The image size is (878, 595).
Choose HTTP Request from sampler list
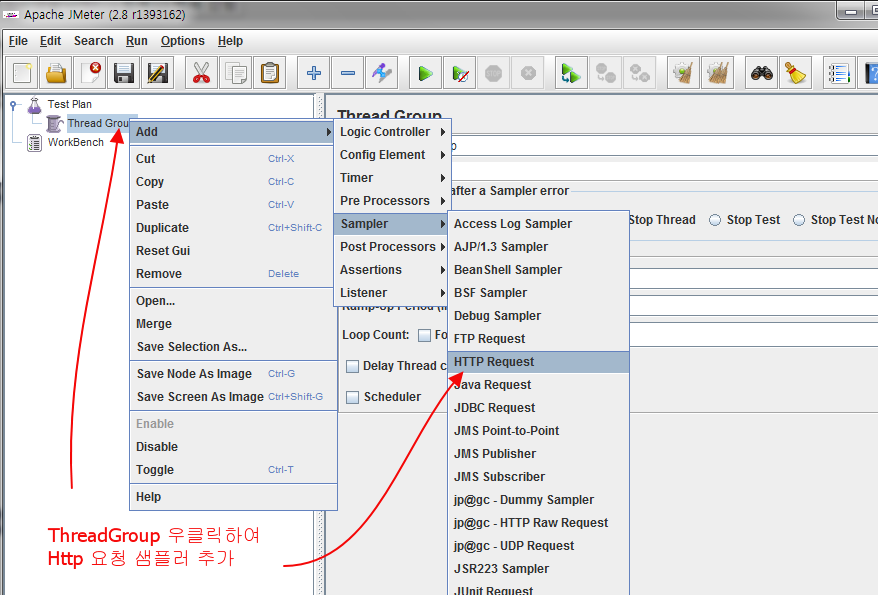point(539,362)
